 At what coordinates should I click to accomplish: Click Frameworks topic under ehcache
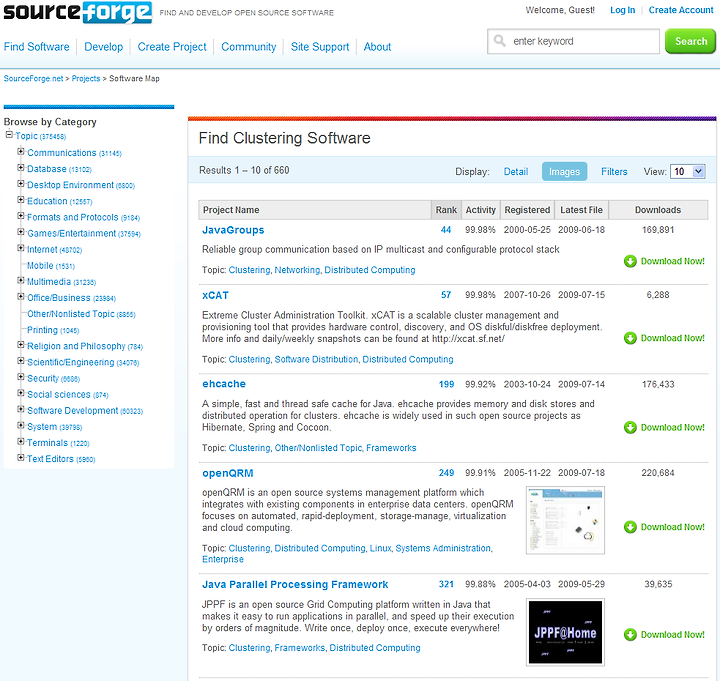click(391, 448)
